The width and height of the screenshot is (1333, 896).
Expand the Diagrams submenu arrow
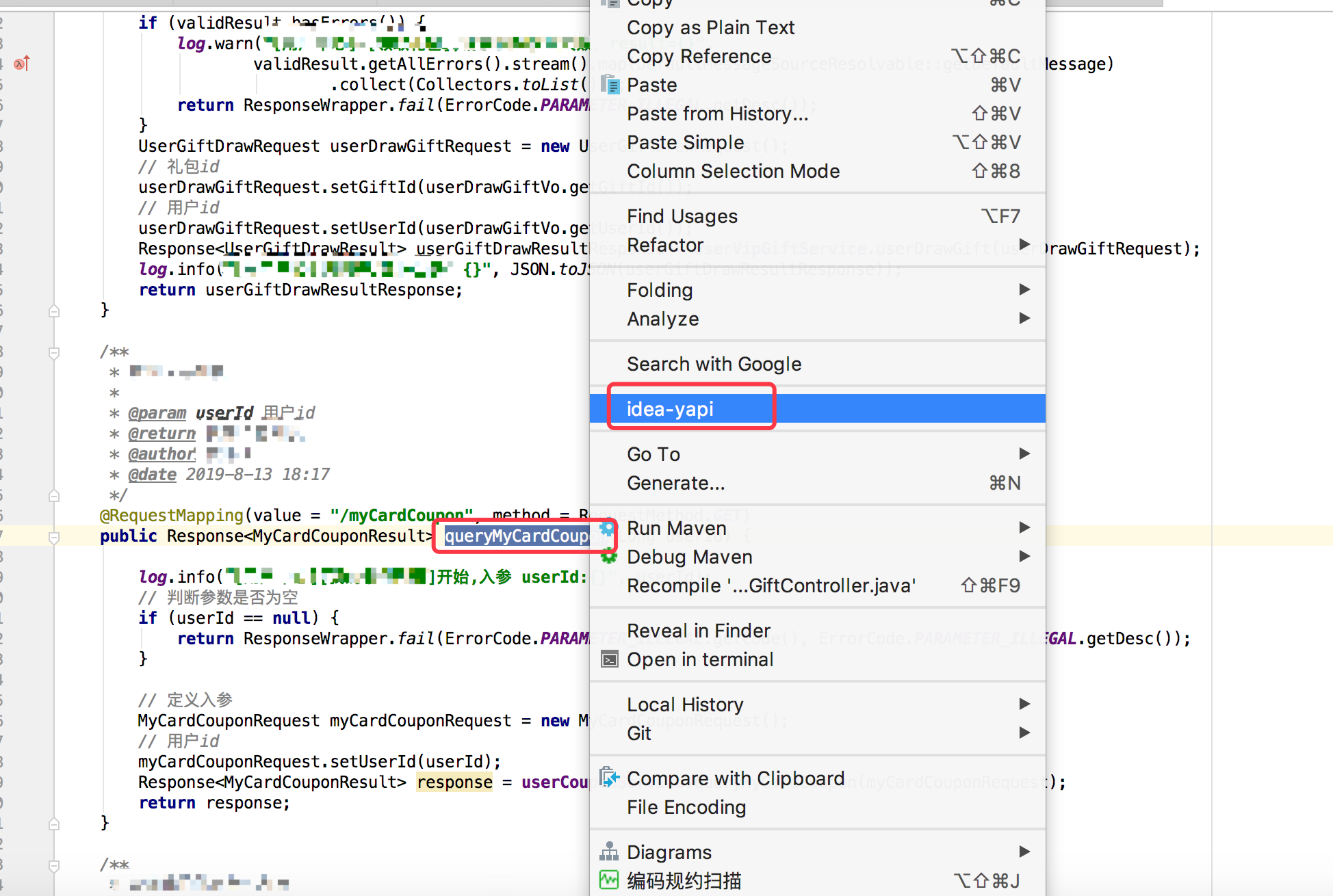click(1024, 852)
